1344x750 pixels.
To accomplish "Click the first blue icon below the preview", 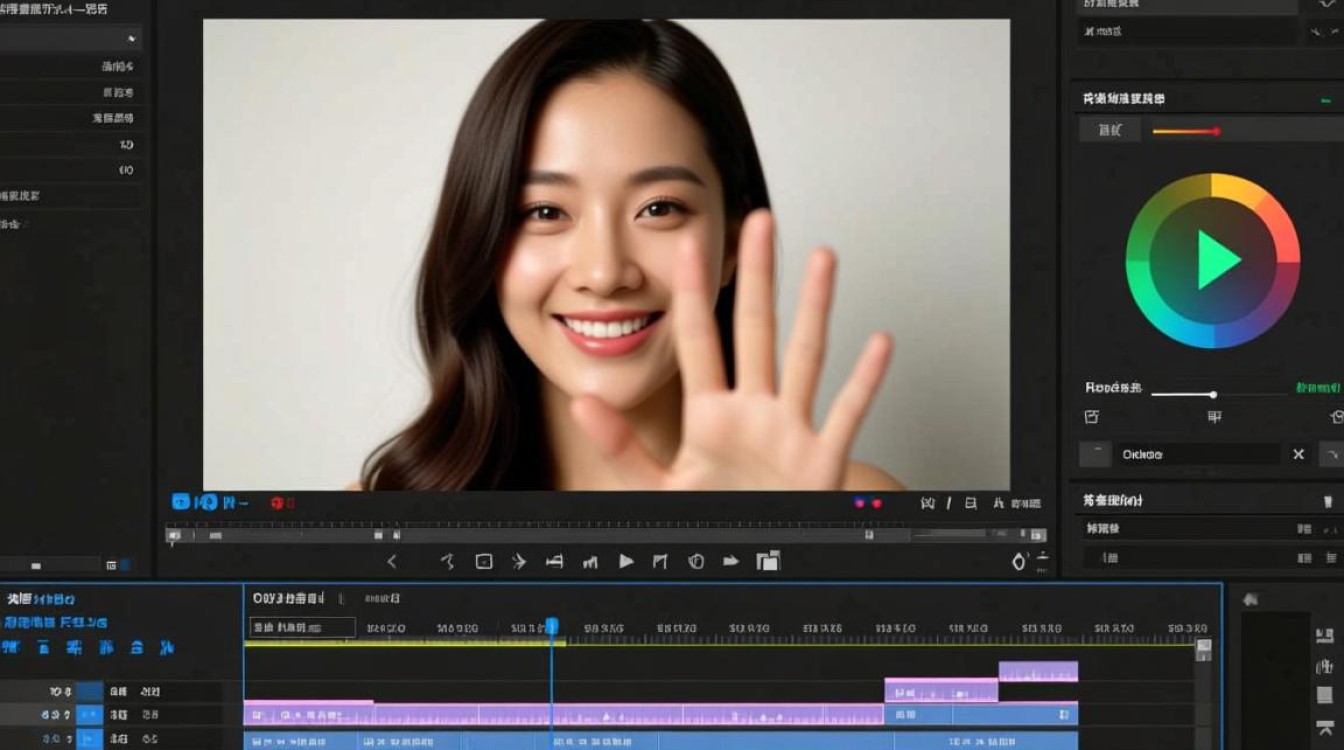I will click(181, 502).
